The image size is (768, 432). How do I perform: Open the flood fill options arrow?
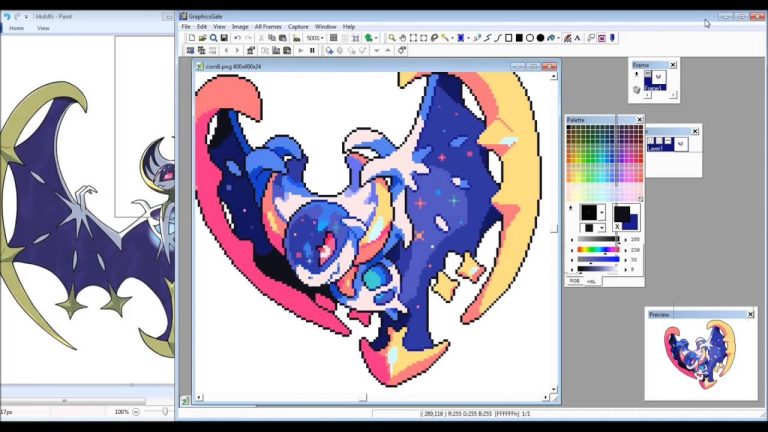point(558,38)
